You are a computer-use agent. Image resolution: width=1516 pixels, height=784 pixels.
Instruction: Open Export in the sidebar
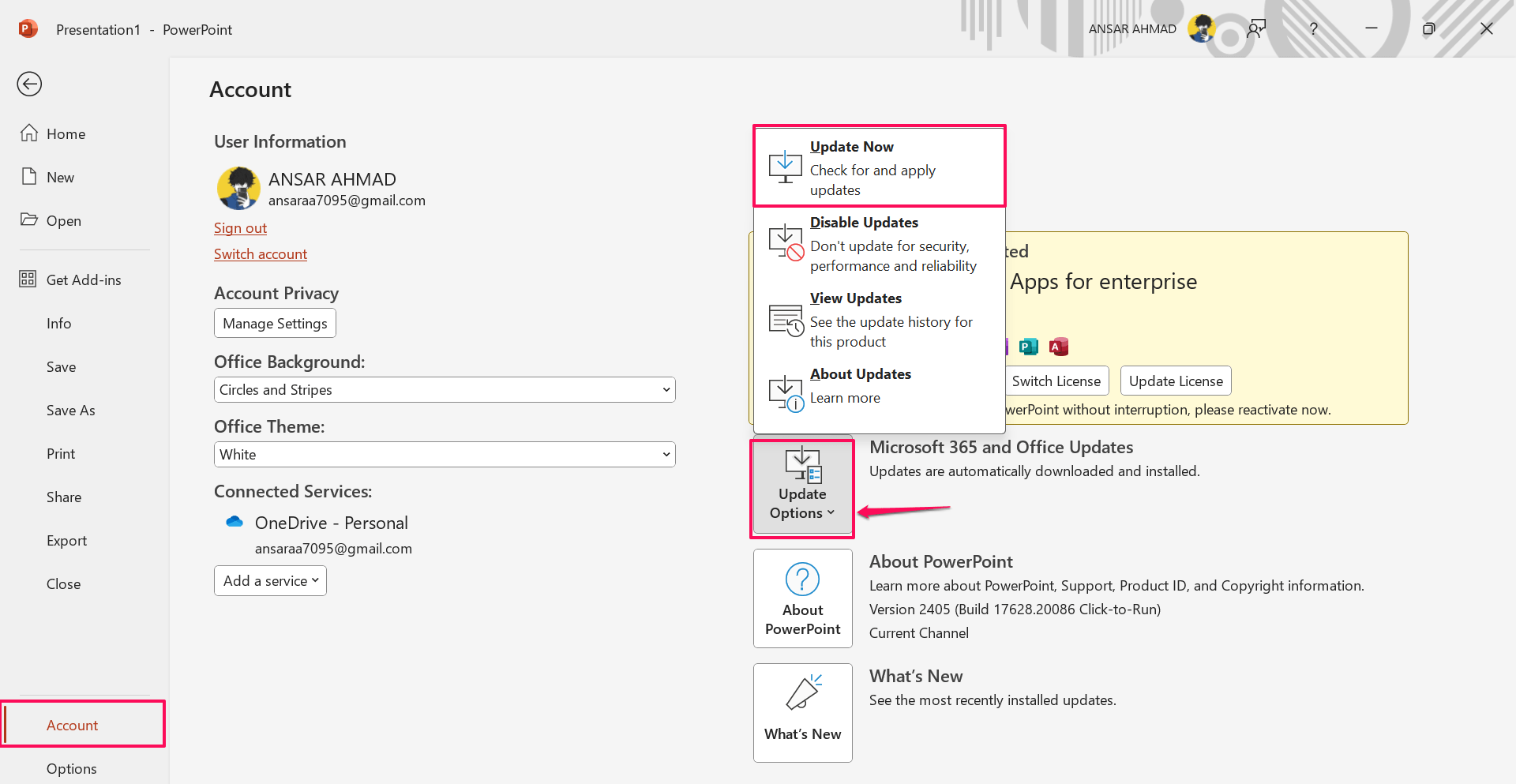pos(66,540)
